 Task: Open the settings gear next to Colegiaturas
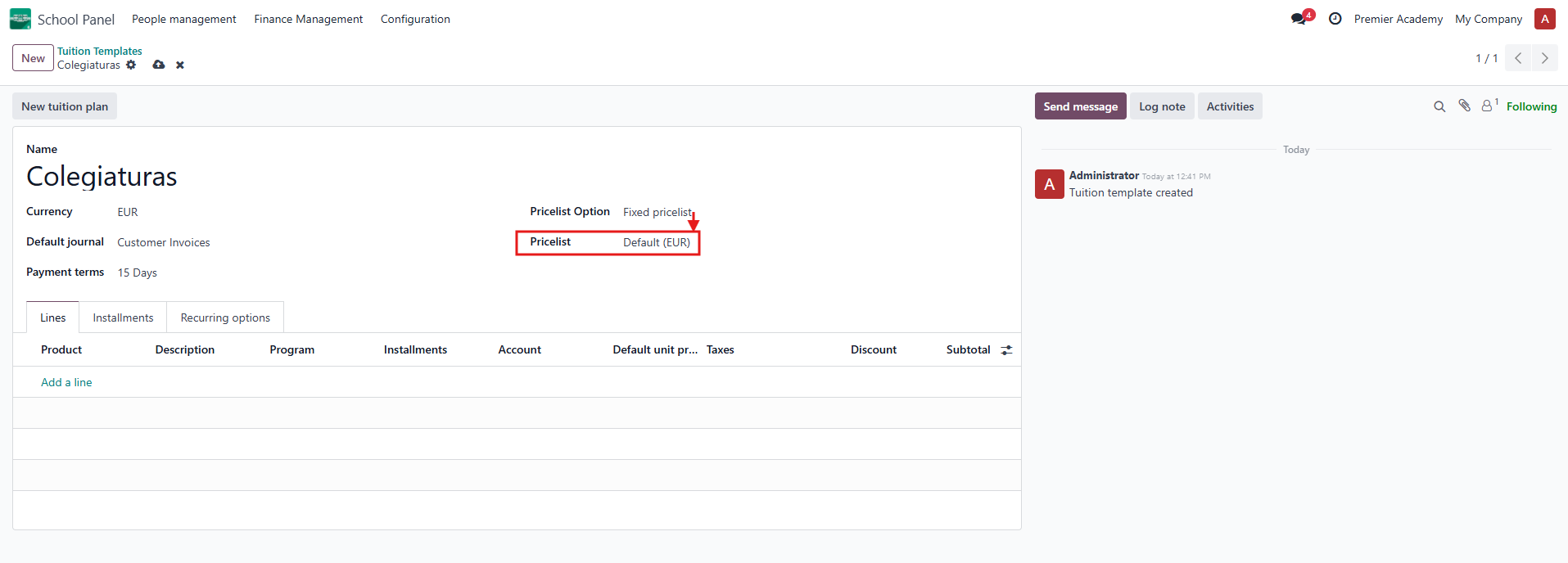coord(131,65)
